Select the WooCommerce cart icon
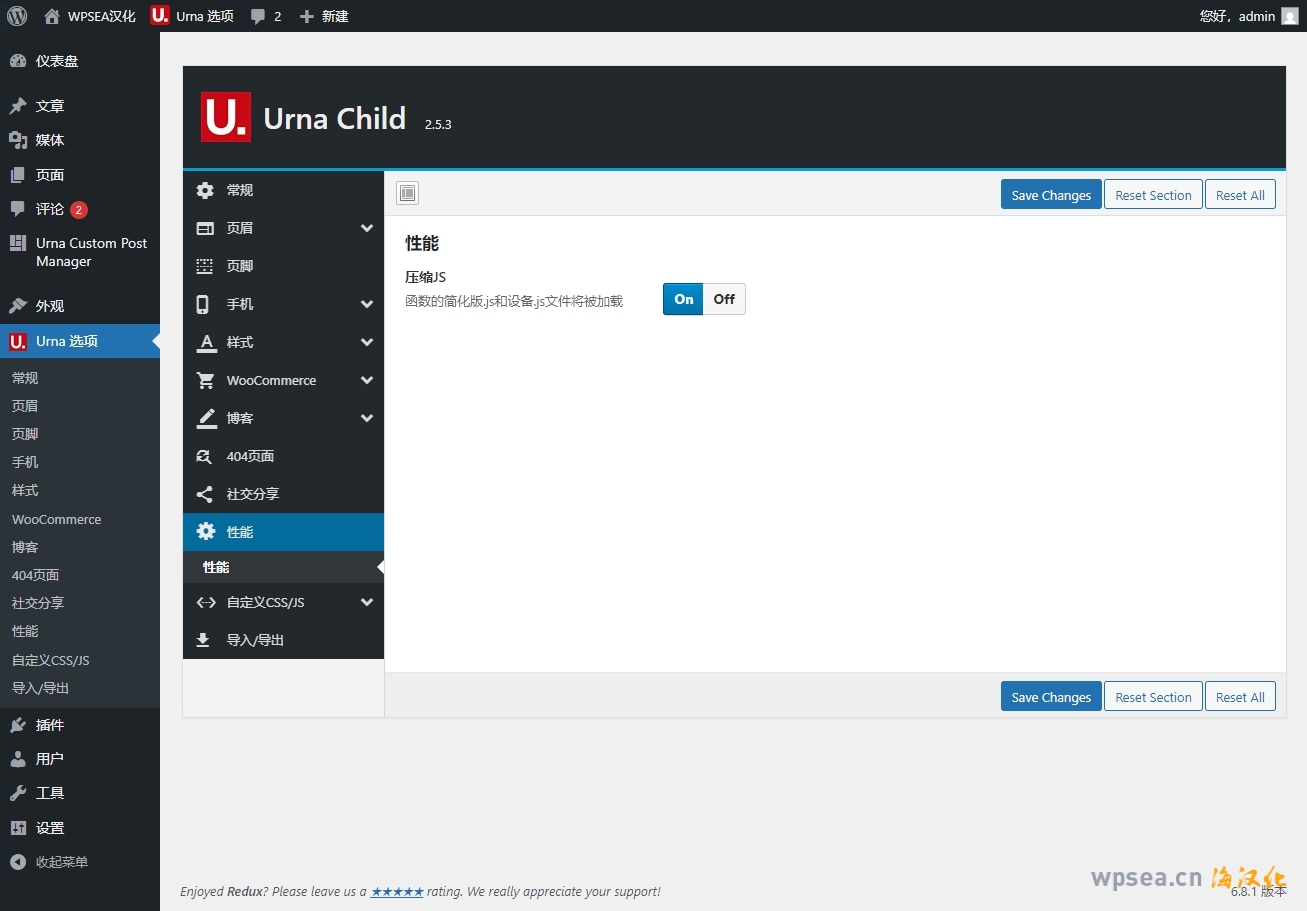 [x=206, y=380]
